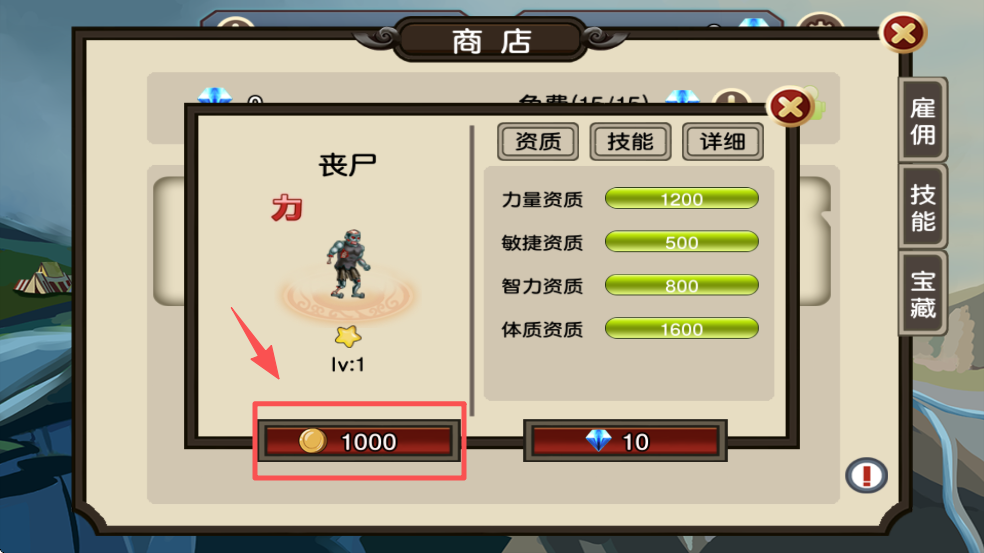Select the zombie character sprite
Image resolution: width=984 pixels, height=553 pixels.
point(349,264)
